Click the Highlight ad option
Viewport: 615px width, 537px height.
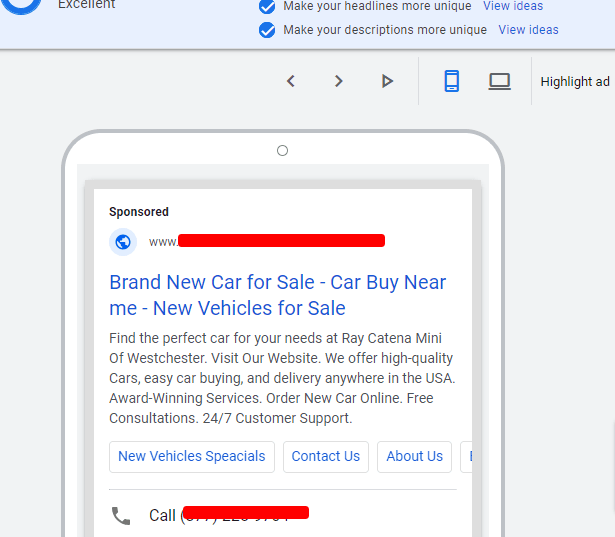[x=576, y=82]
